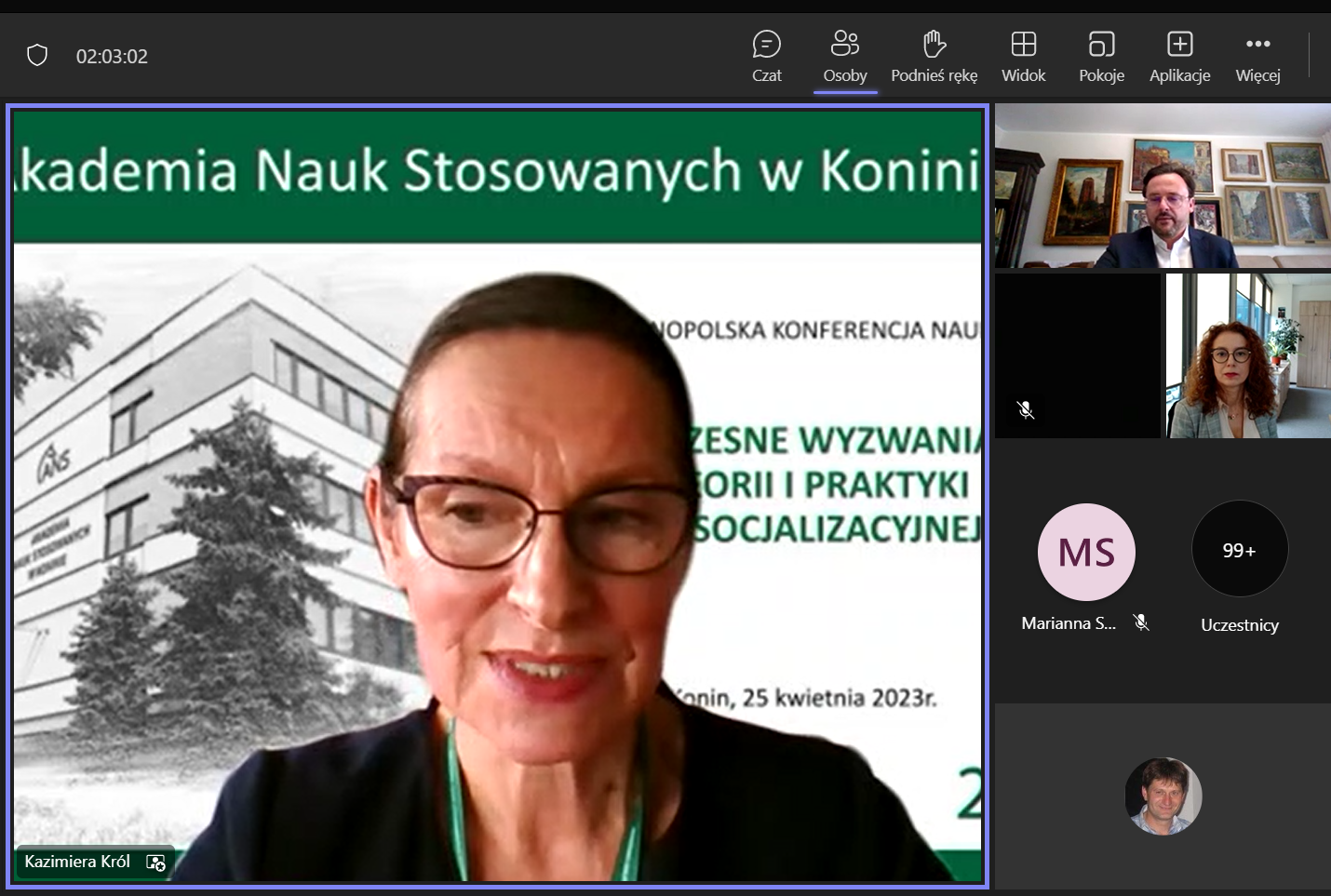Click muted microphone icon on the black tile
Viewport: 1331px width, 896px height.
pyautogui.click(x=1026, y=409)
